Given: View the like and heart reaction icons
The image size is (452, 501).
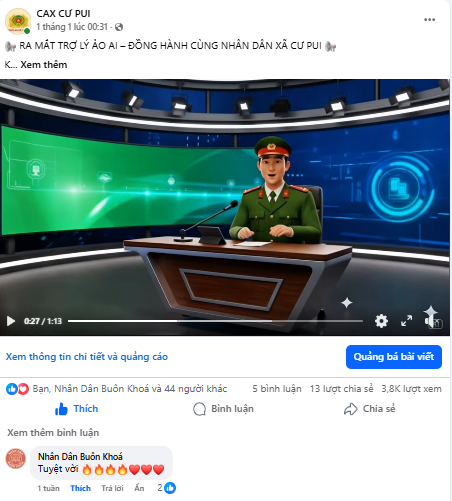Looking at the screenshot, I should click(17, 389).
